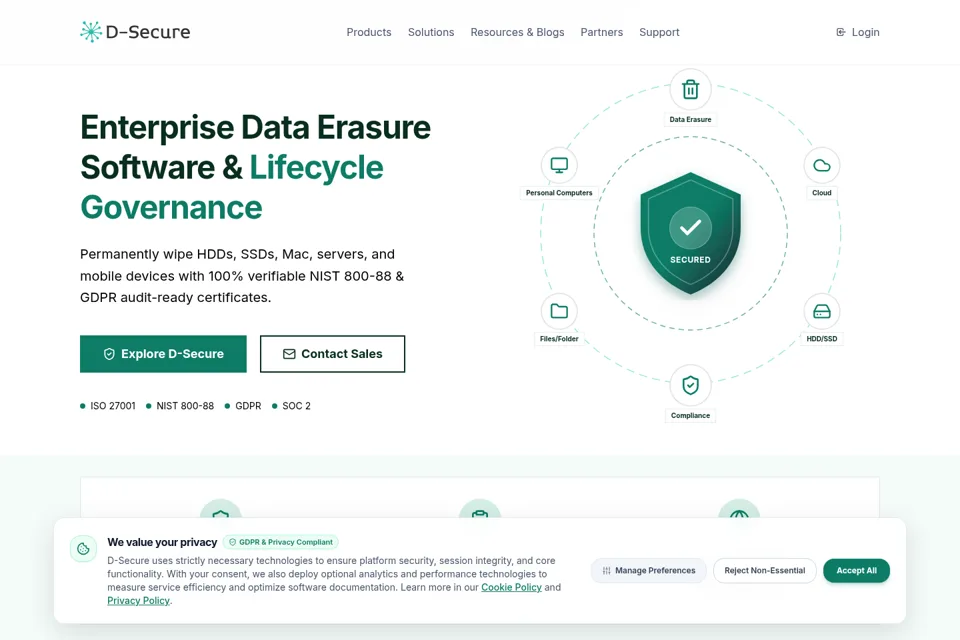Image resolution: width=960 pixels, height=640 pixels.
Task: Click the "ISO 27001" text
Action: pyautogui.click(x=113, y=406)
